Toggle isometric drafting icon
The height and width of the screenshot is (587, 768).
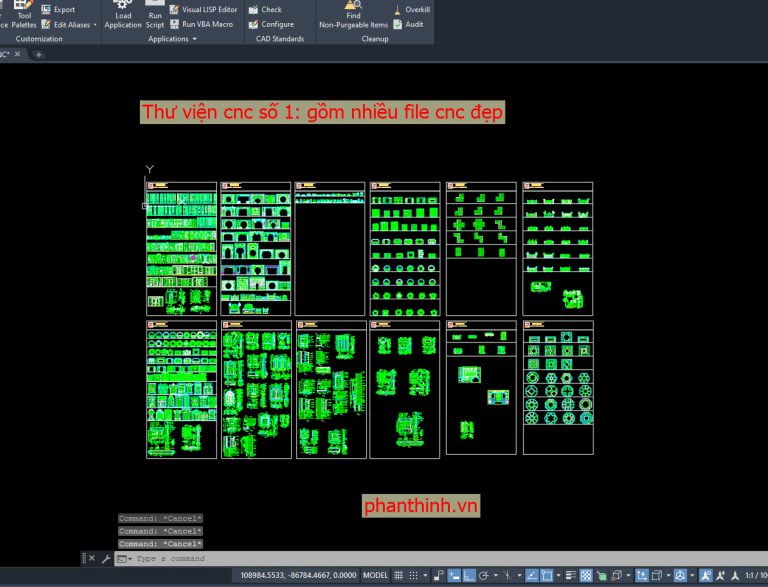coord(507,575)
